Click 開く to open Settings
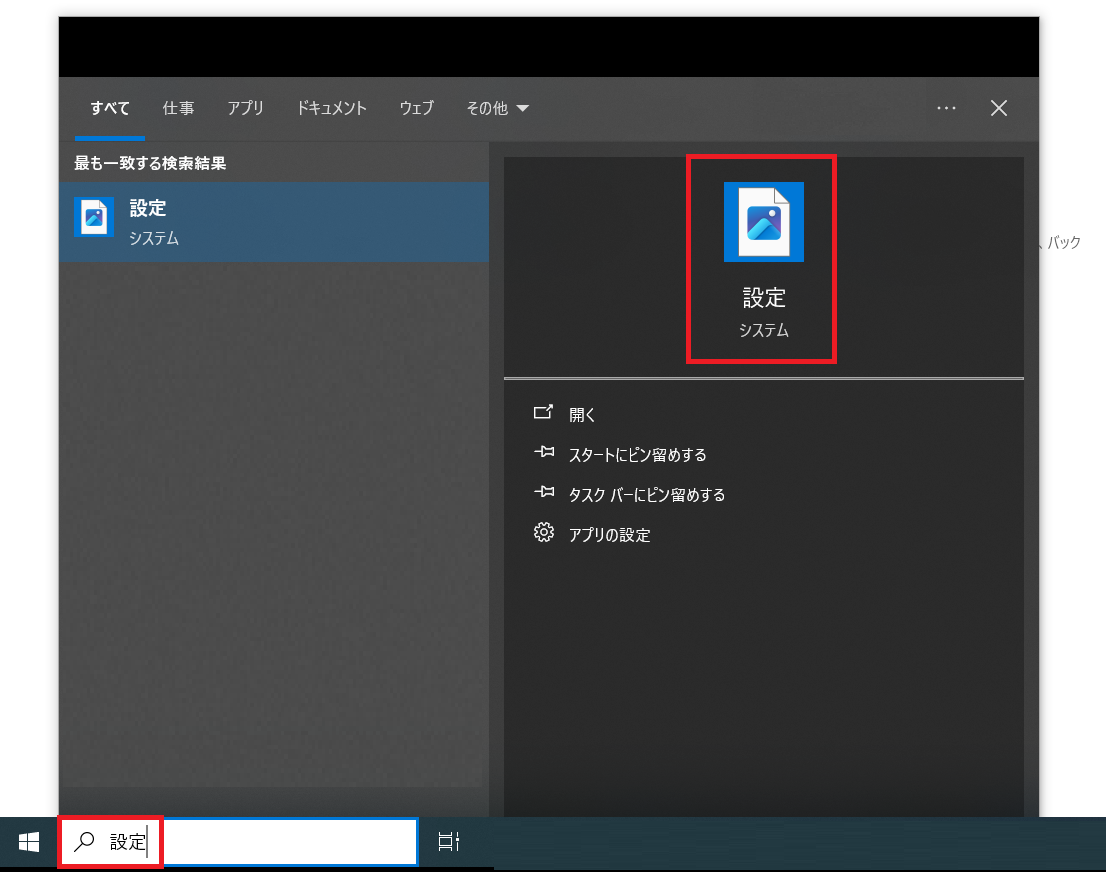 (582, 415)
